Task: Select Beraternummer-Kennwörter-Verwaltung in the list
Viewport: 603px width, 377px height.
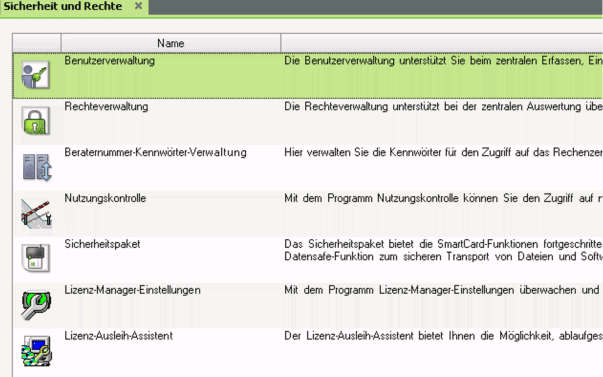Action: coord(155,152)
